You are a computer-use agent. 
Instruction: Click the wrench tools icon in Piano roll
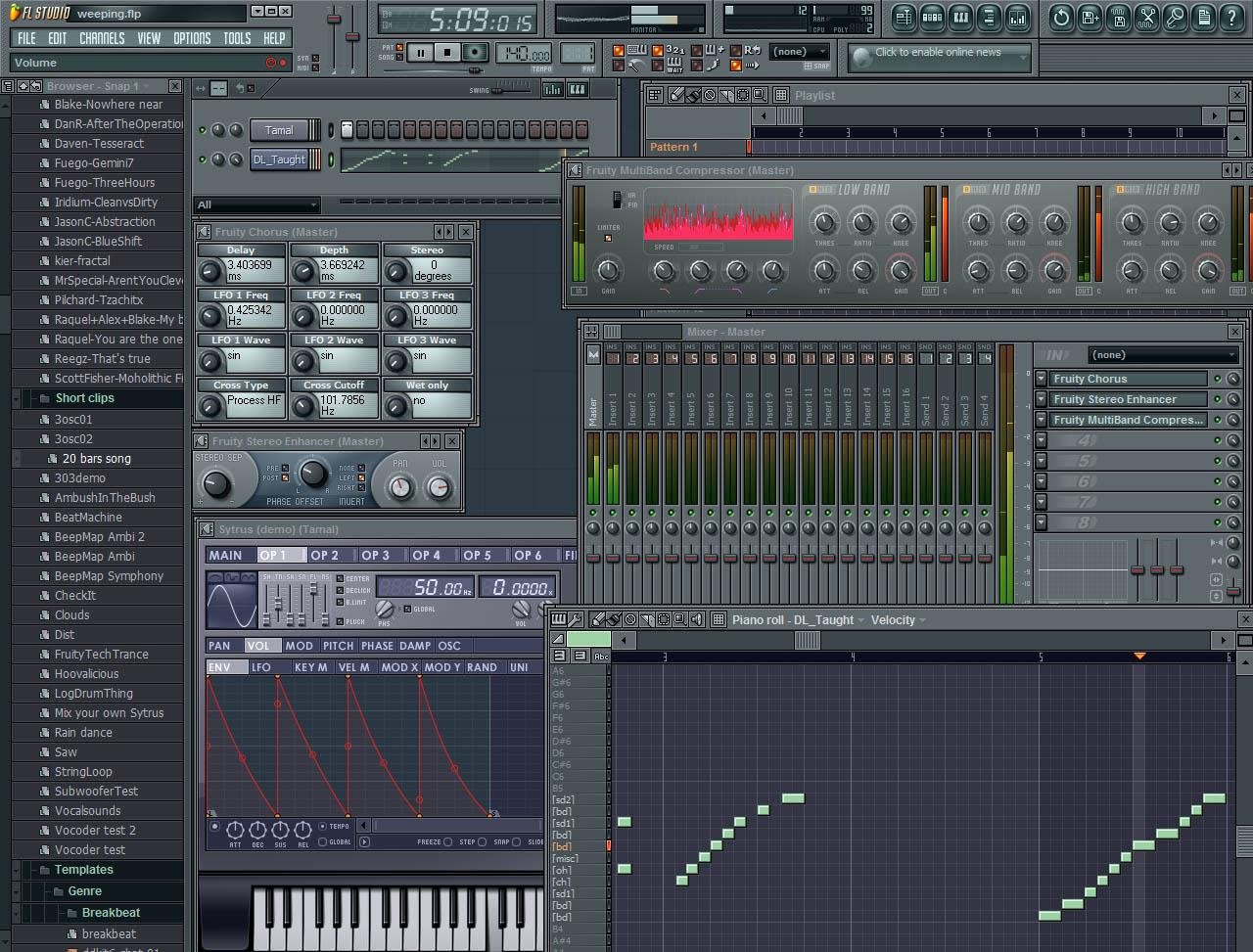(574, 619)
